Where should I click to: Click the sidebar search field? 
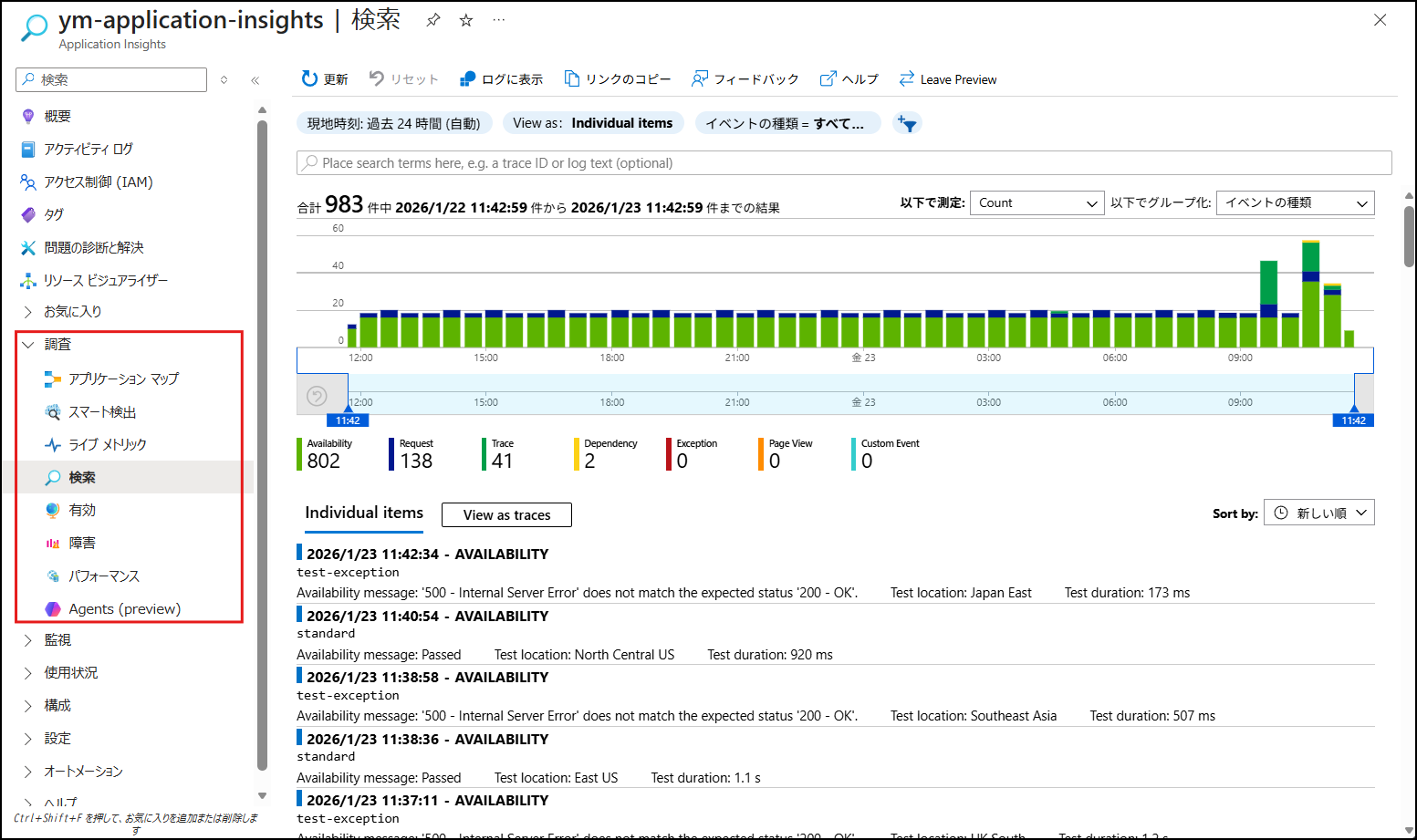click(x=111, y=79)
